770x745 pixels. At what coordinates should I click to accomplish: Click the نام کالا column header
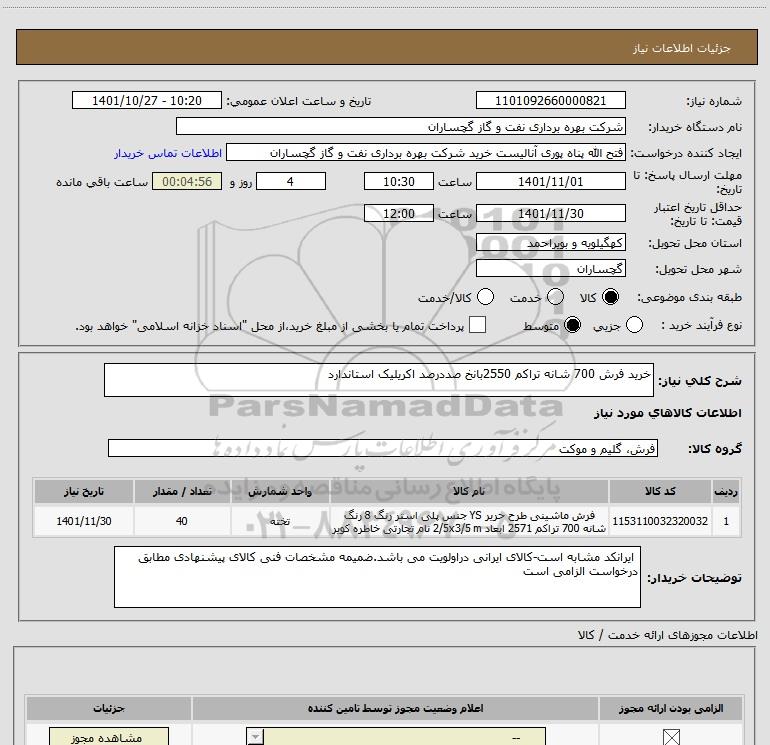pos(469,491)
